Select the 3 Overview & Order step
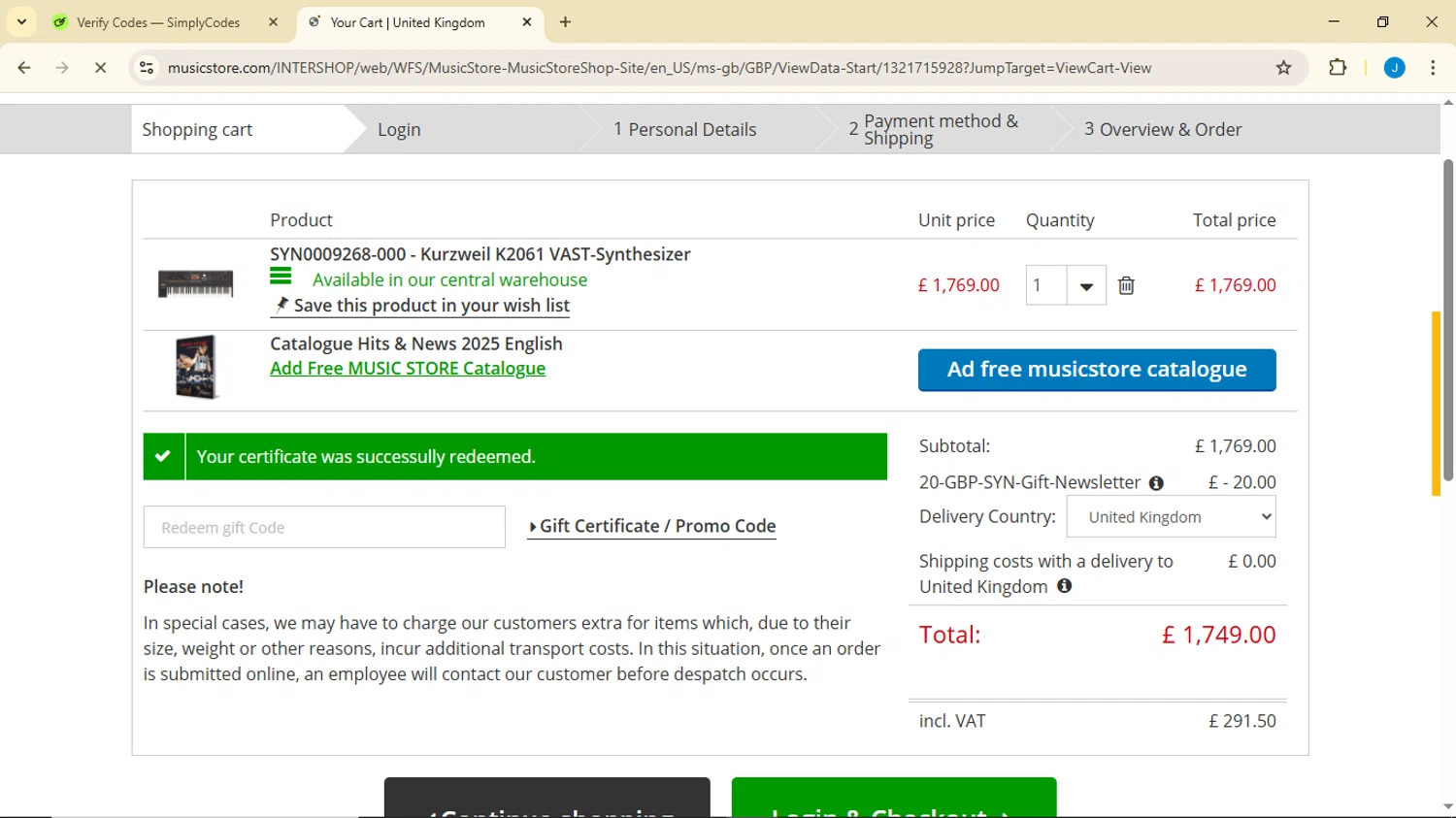 1163,129
